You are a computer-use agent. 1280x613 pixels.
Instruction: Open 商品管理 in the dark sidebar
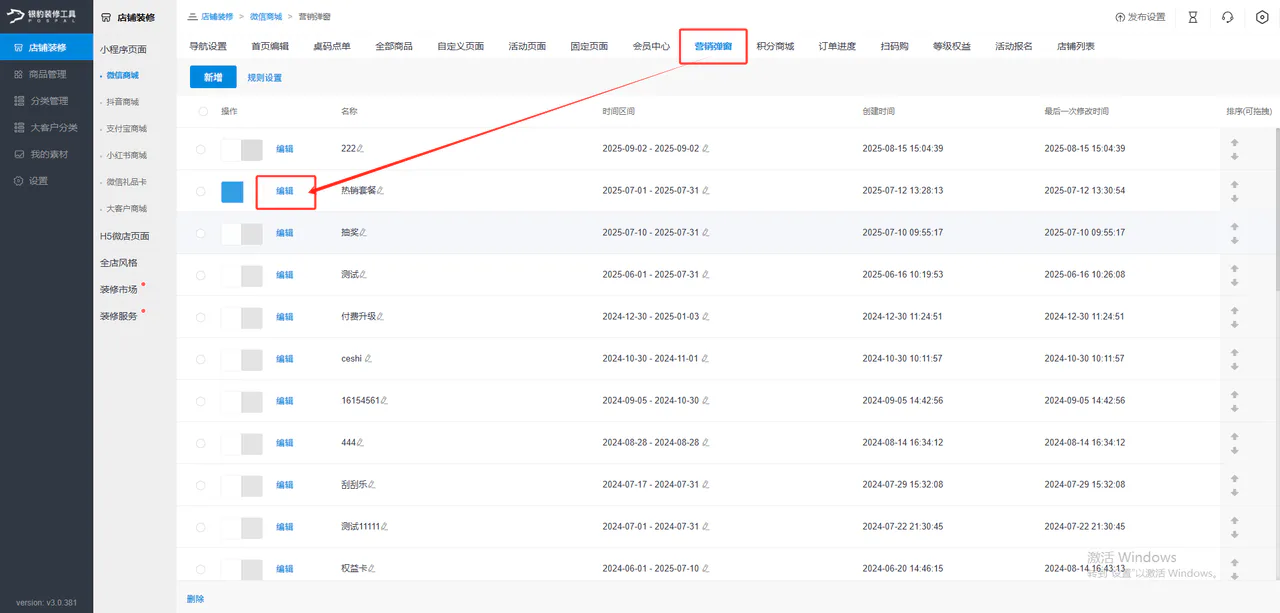pyautogui.click(x=46, y=74)
